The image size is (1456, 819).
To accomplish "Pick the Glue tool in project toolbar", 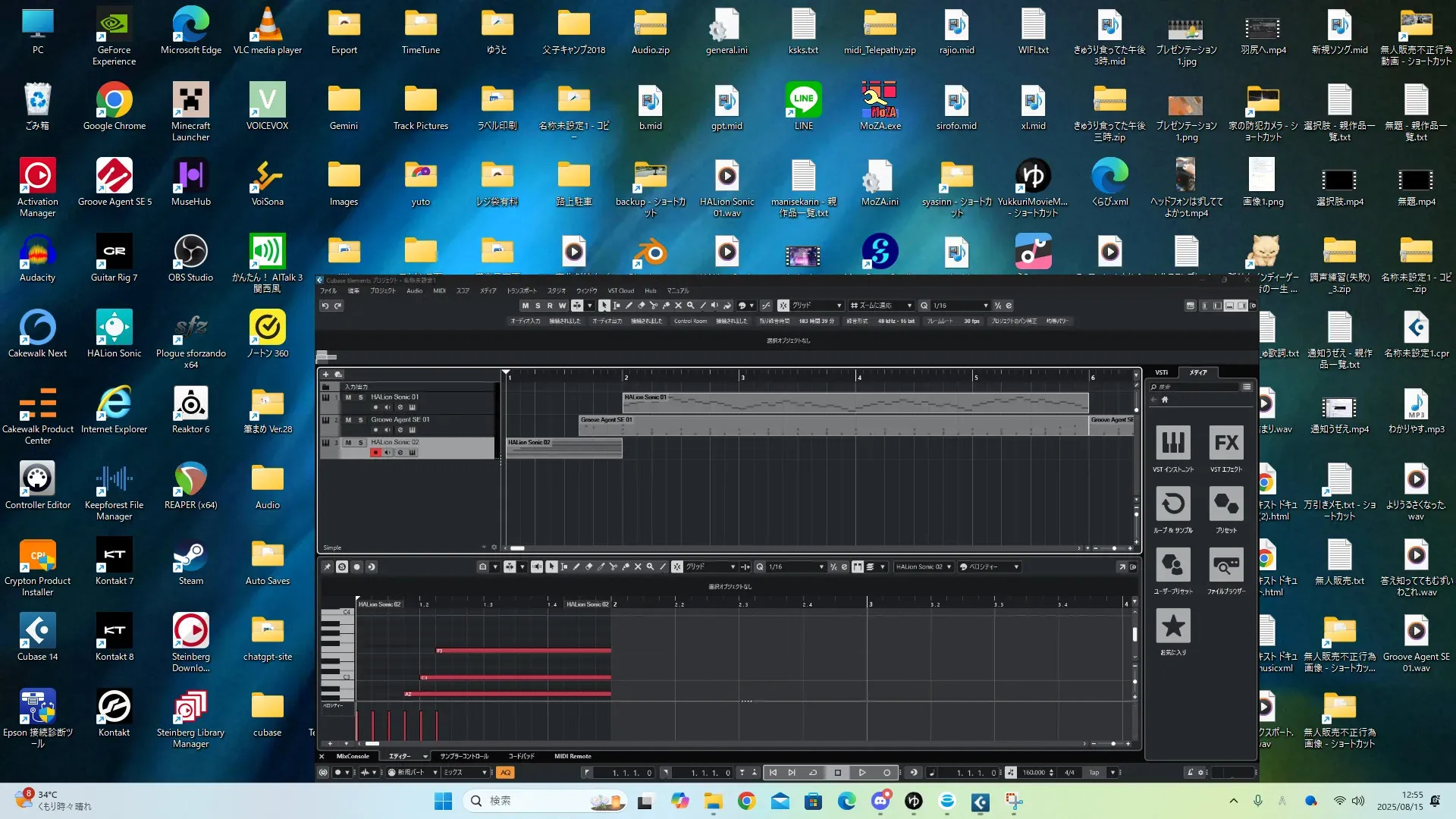I will pyautogui.click(x=666, y=306).
